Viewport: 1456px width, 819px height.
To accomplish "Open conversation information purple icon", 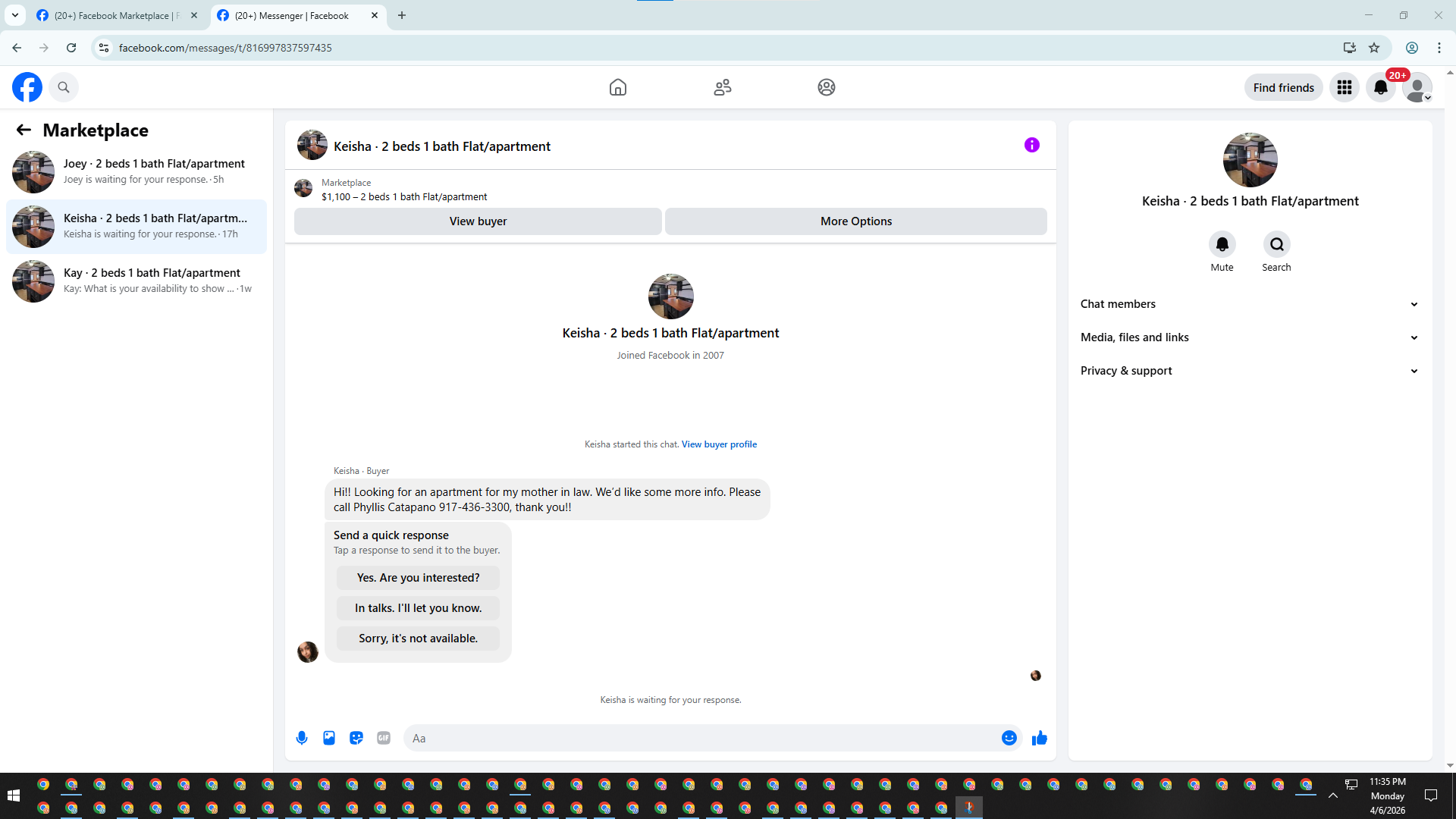I will click(1032, 145).
